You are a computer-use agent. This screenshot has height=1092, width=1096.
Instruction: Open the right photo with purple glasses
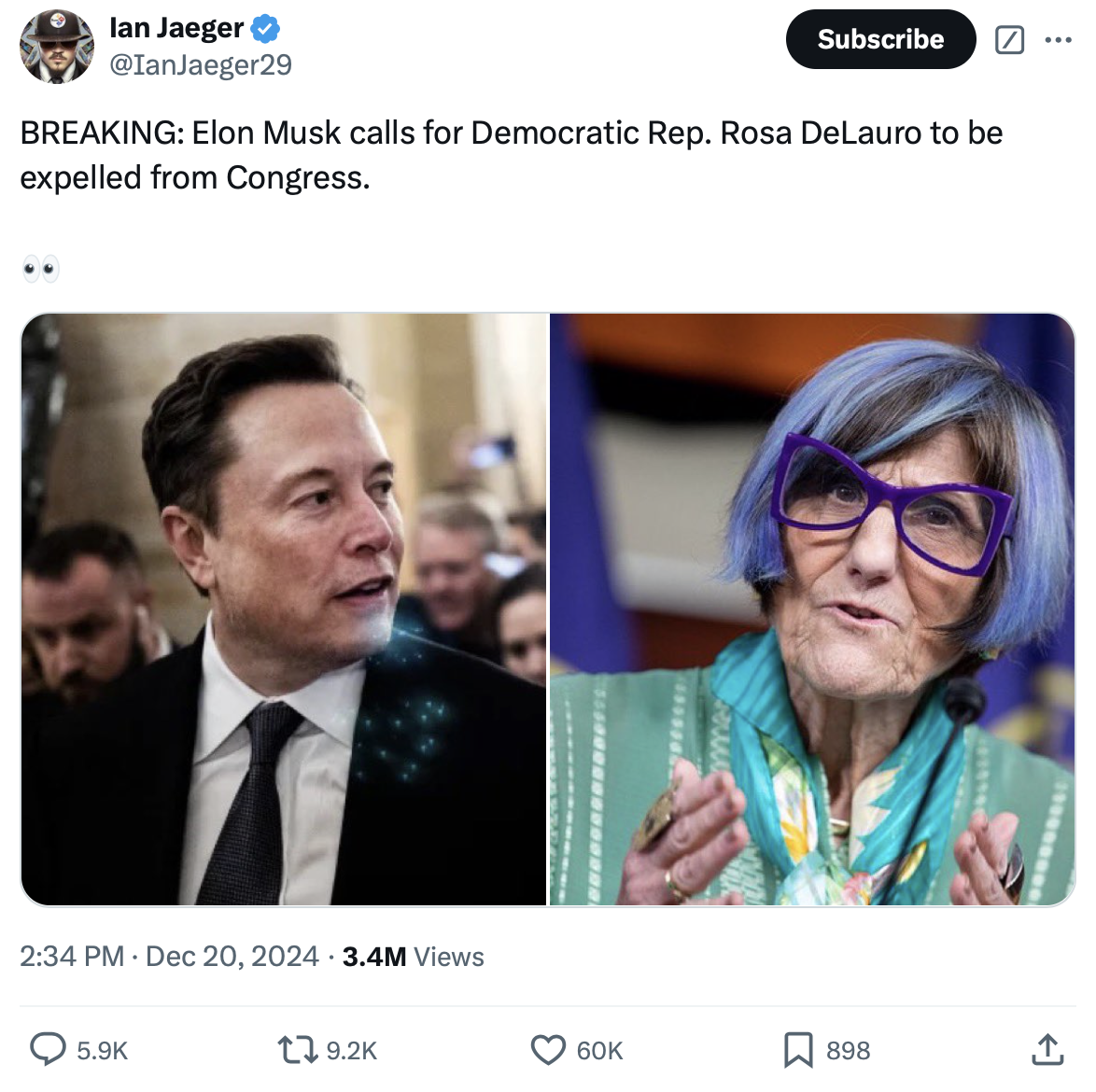point(811,609)
